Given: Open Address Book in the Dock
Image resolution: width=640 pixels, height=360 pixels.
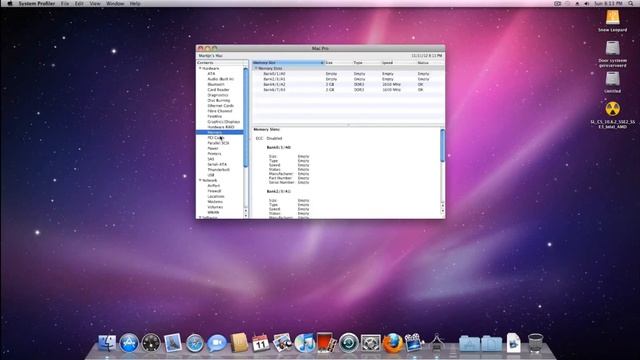Looking at the screenshot, I should 239,343.
